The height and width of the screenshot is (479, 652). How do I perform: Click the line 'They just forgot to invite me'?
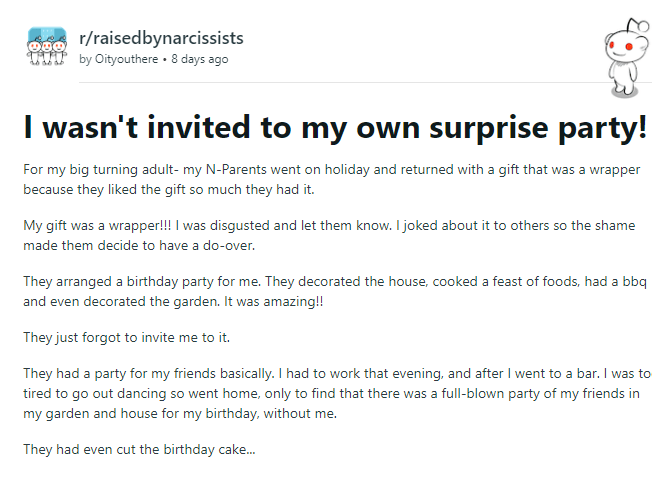[x=126, y=337]
